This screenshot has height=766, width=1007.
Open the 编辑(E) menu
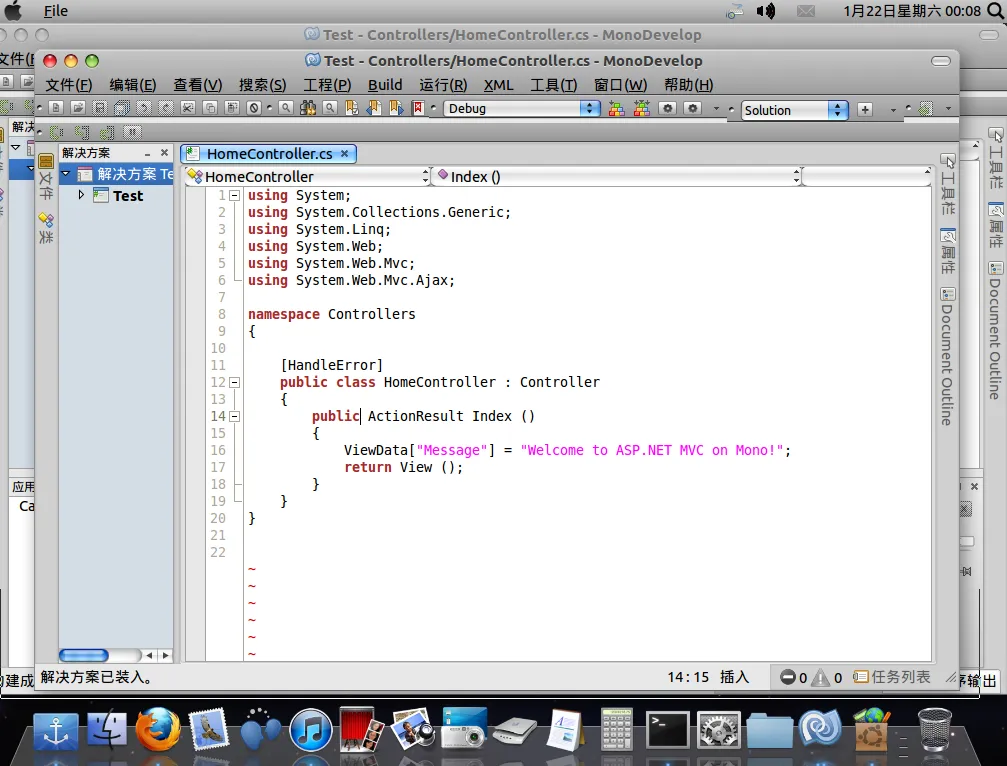pyautogui.click(x=133, y=85)
